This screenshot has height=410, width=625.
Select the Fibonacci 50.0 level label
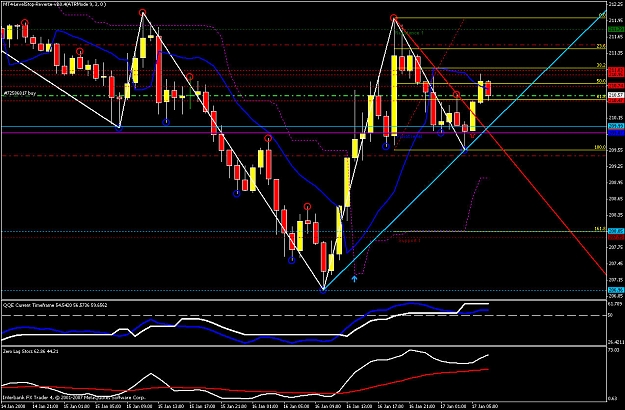click(601, 81)
